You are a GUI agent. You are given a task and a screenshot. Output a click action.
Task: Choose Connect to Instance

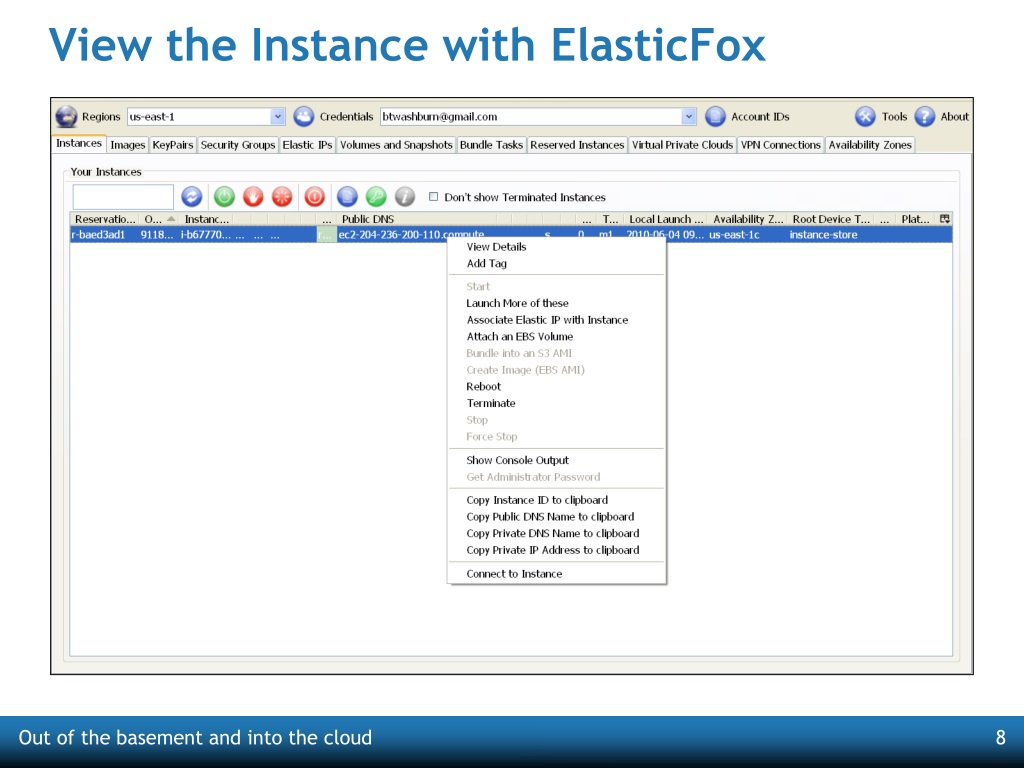[x=556, y=574]
